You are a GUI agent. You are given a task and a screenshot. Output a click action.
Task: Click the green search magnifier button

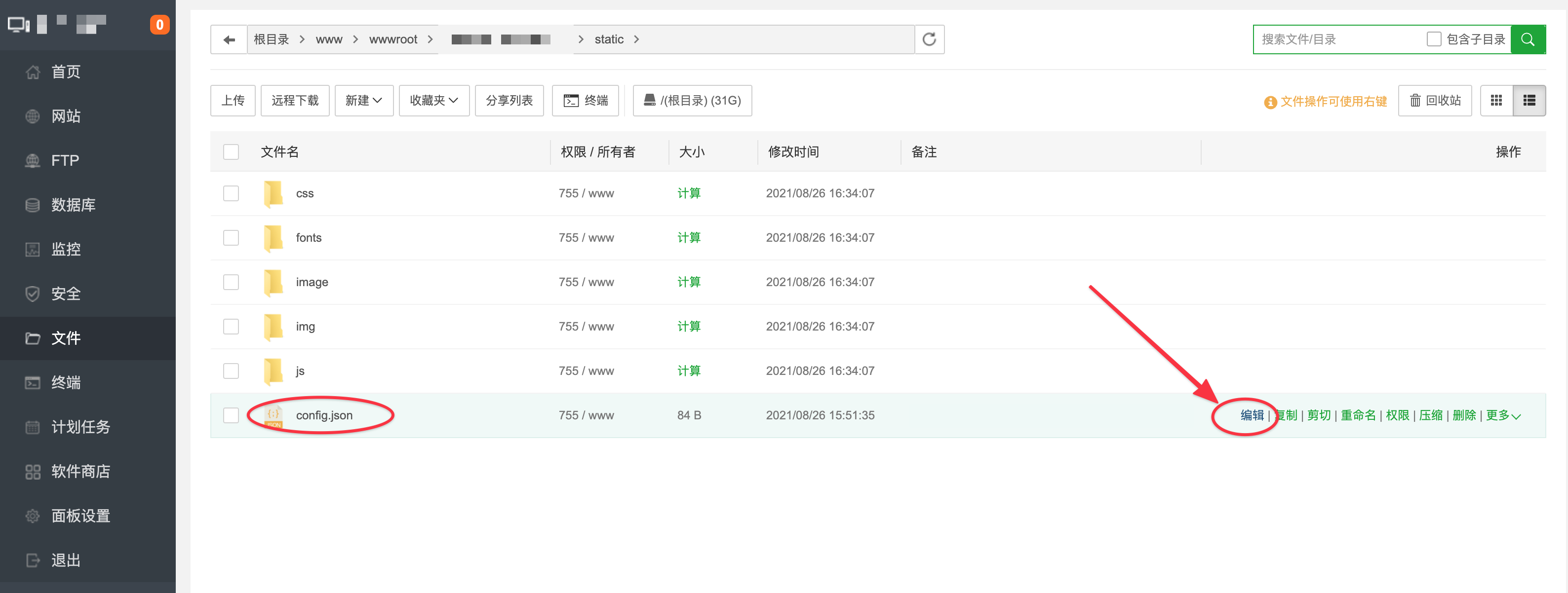(1528, 39)
